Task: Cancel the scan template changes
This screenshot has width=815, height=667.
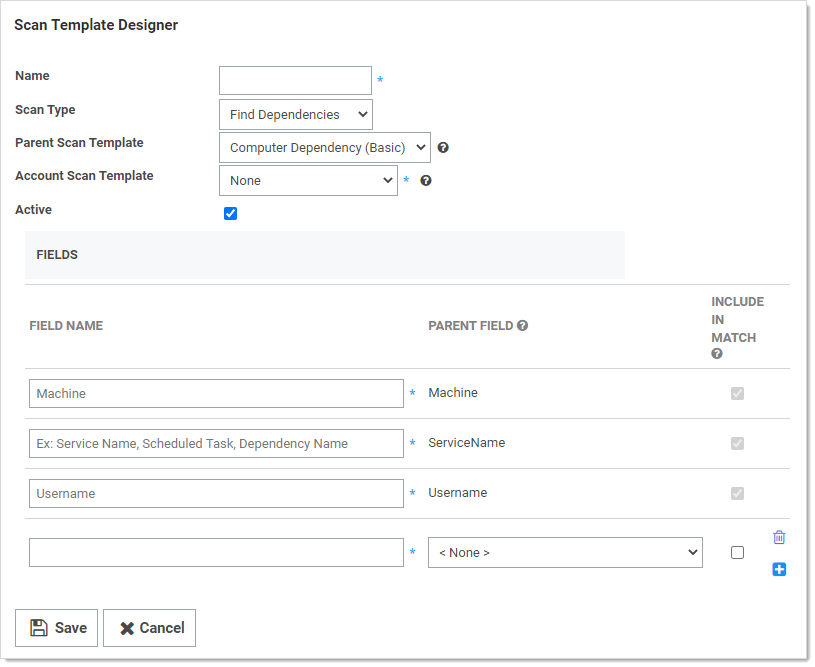Action: [x=150, y=628]
